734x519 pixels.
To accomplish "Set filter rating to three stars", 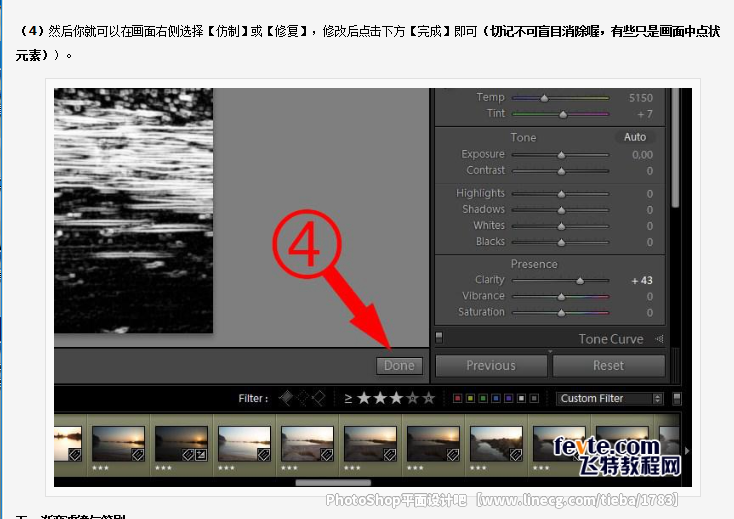I will coord(396,398).
